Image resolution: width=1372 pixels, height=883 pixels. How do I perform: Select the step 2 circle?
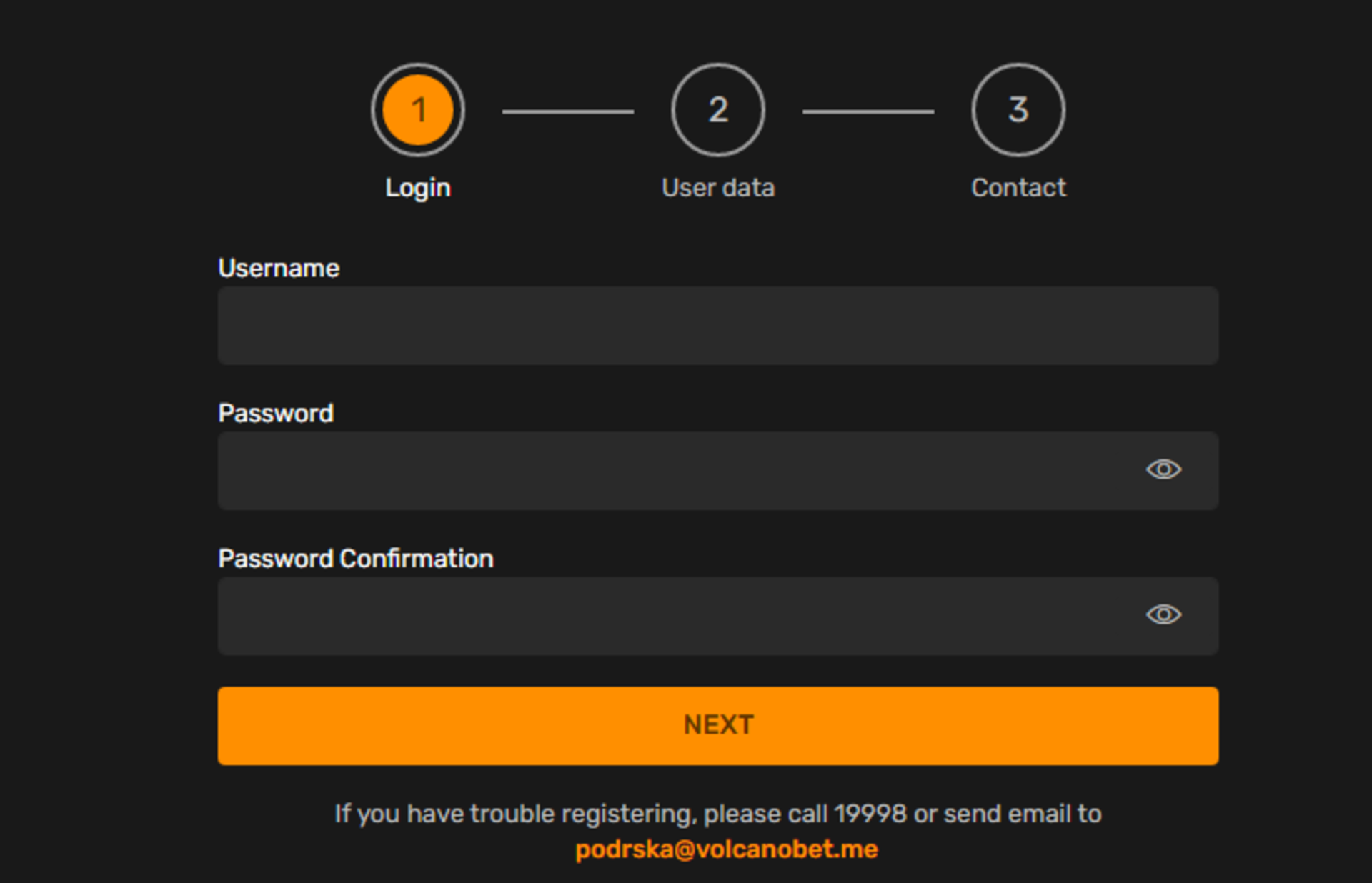(718, 110)
